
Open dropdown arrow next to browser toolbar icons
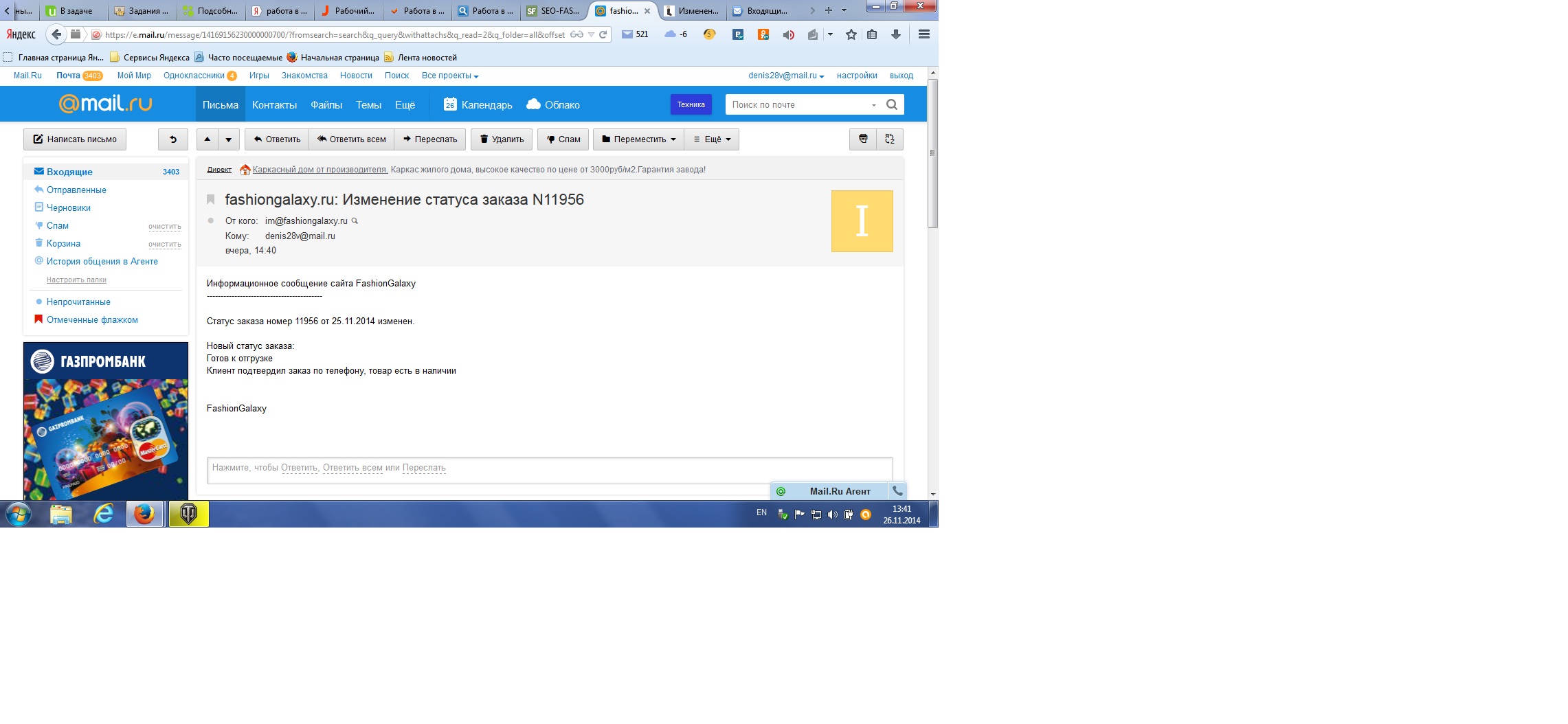point(830,34)
